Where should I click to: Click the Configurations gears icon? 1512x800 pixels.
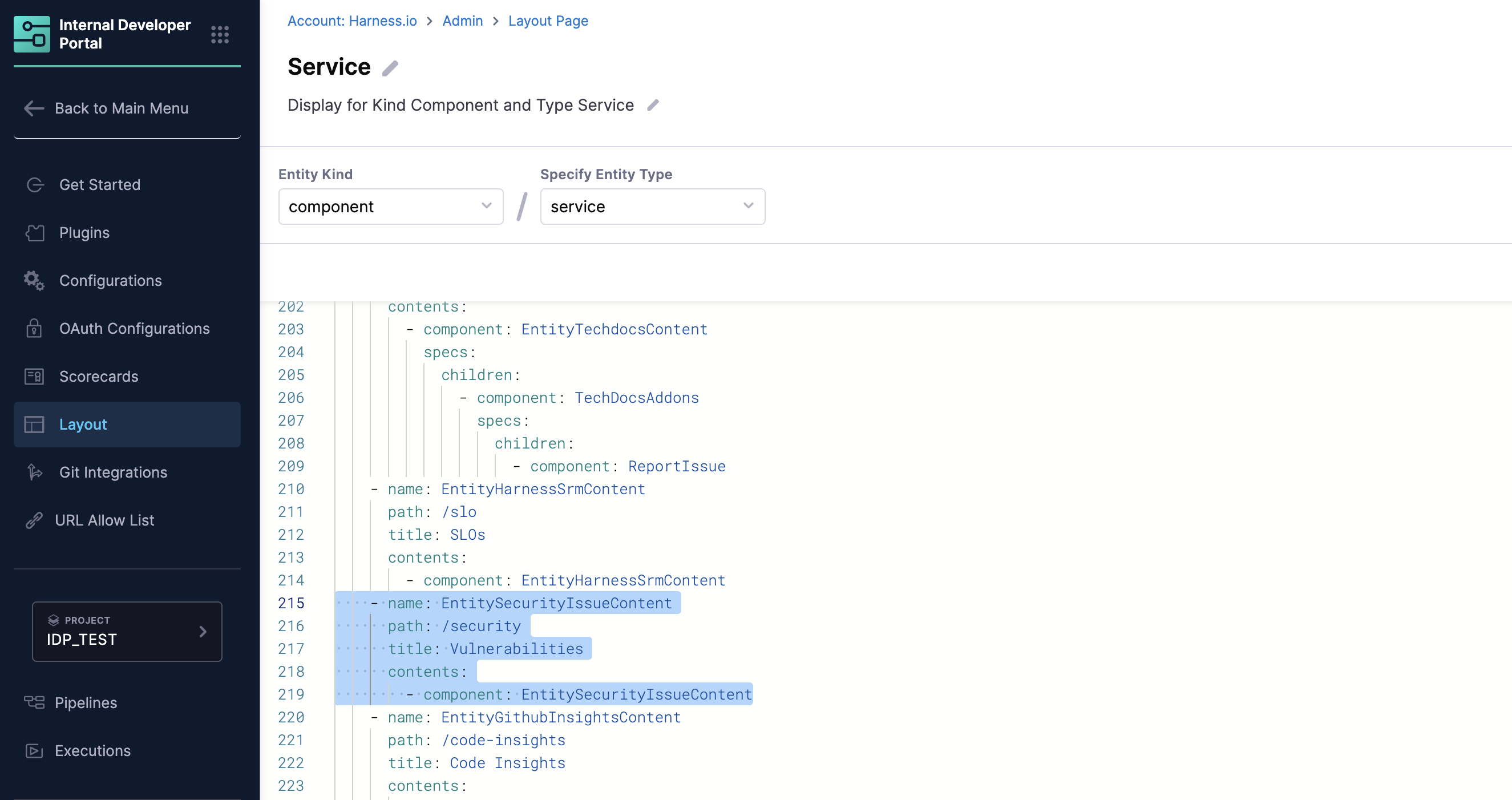34,281
